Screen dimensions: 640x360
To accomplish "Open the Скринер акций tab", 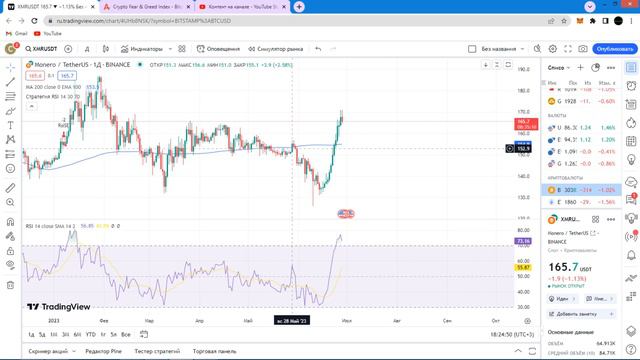I will pos(48,351).
